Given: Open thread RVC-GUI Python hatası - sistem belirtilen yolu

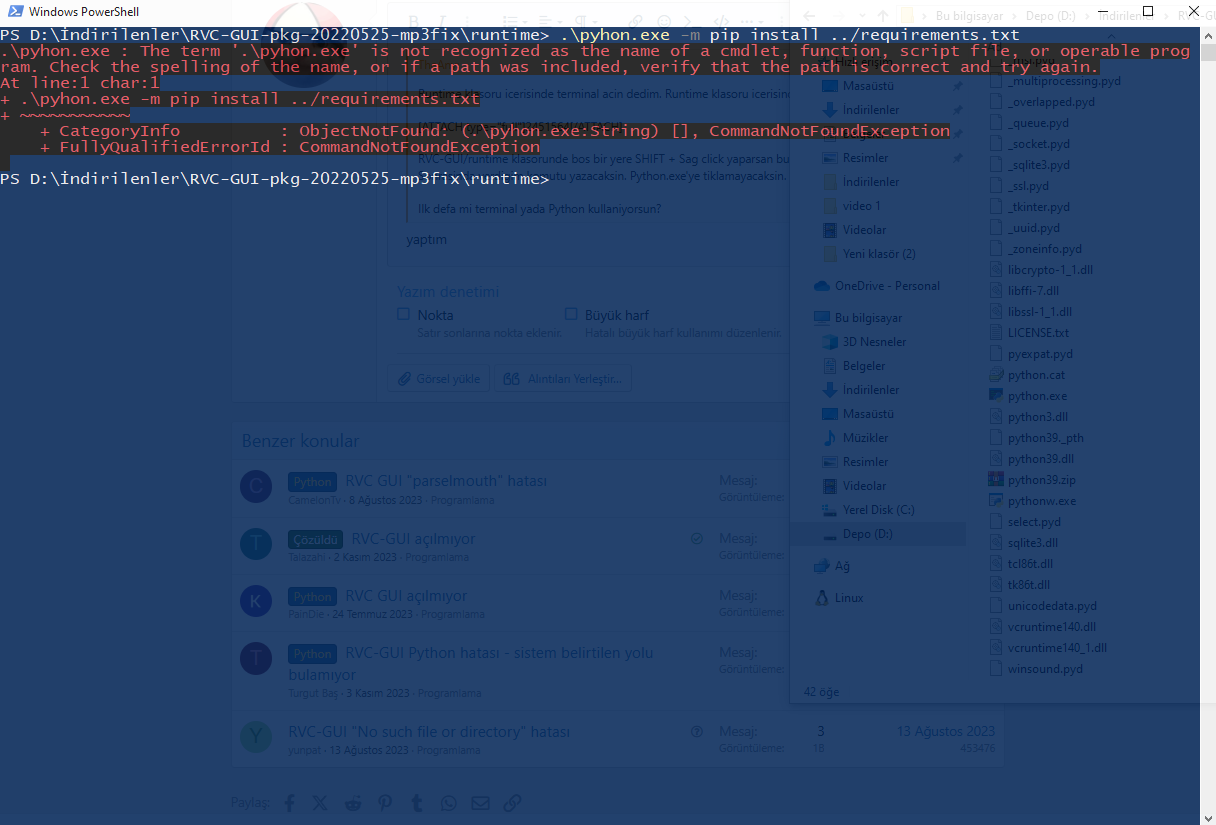Looking at the screenshot, I should point(470,663).
